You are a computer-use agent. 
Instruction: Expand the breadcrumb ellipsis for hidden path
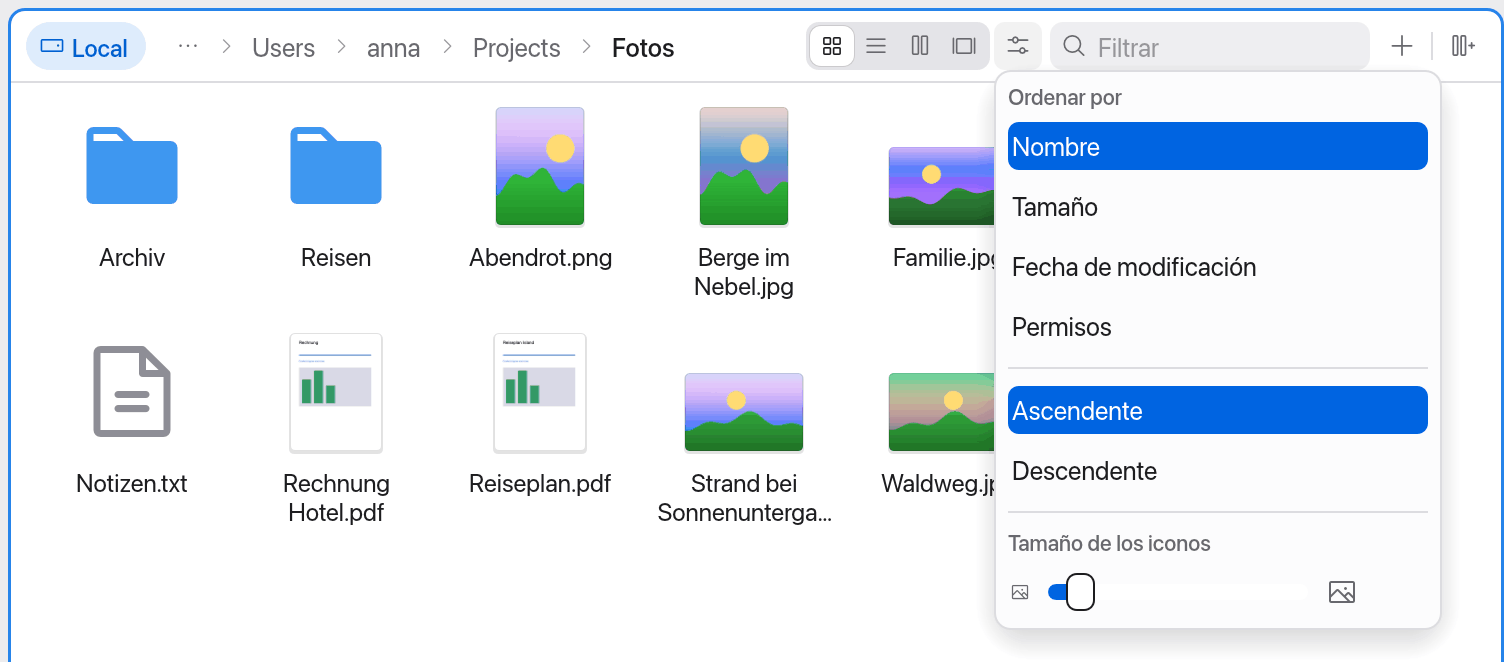click(x=188, y=47)
